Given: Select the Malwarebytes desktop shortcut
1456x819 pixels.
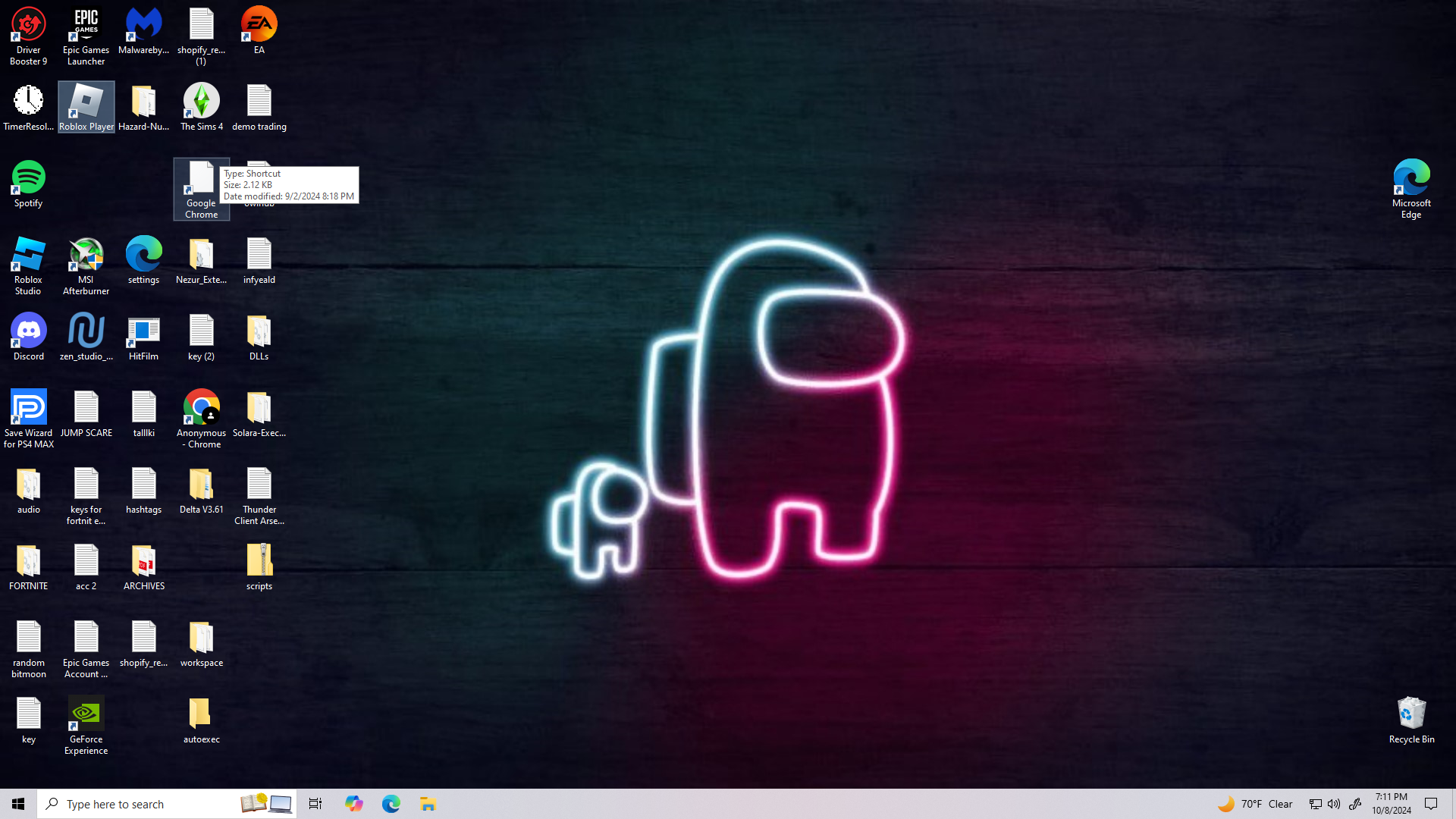Looking at the screenshot, I should [143, 26].
